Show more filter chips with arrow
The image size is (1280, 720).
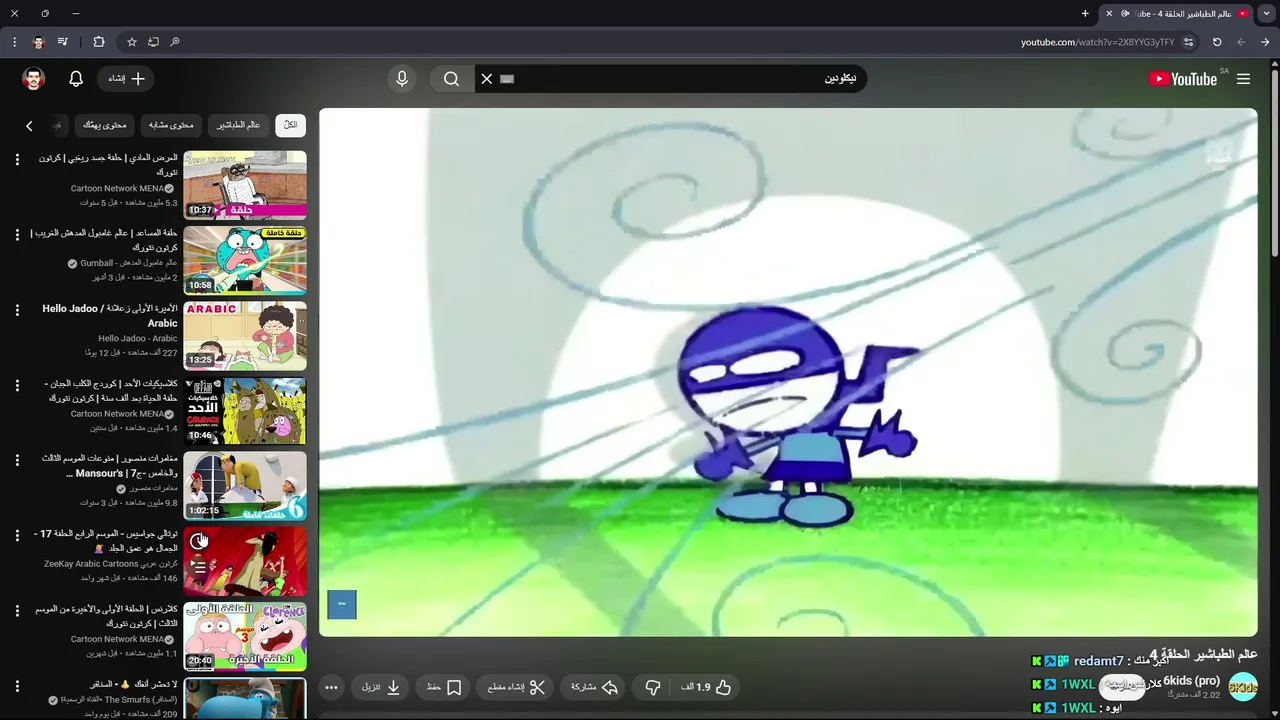pos(29,126)
